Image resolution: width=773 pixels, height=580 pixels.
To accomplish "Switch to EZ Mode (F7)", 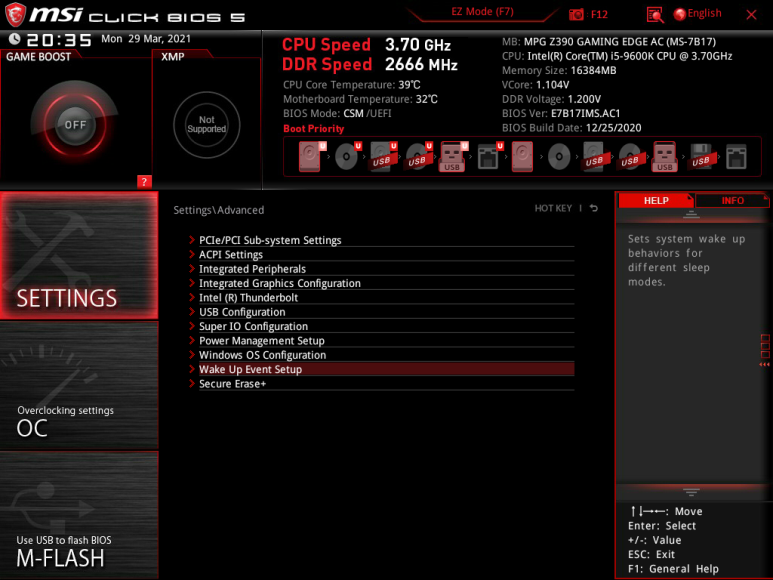I will pyautogui.click(x=482, y=11).
